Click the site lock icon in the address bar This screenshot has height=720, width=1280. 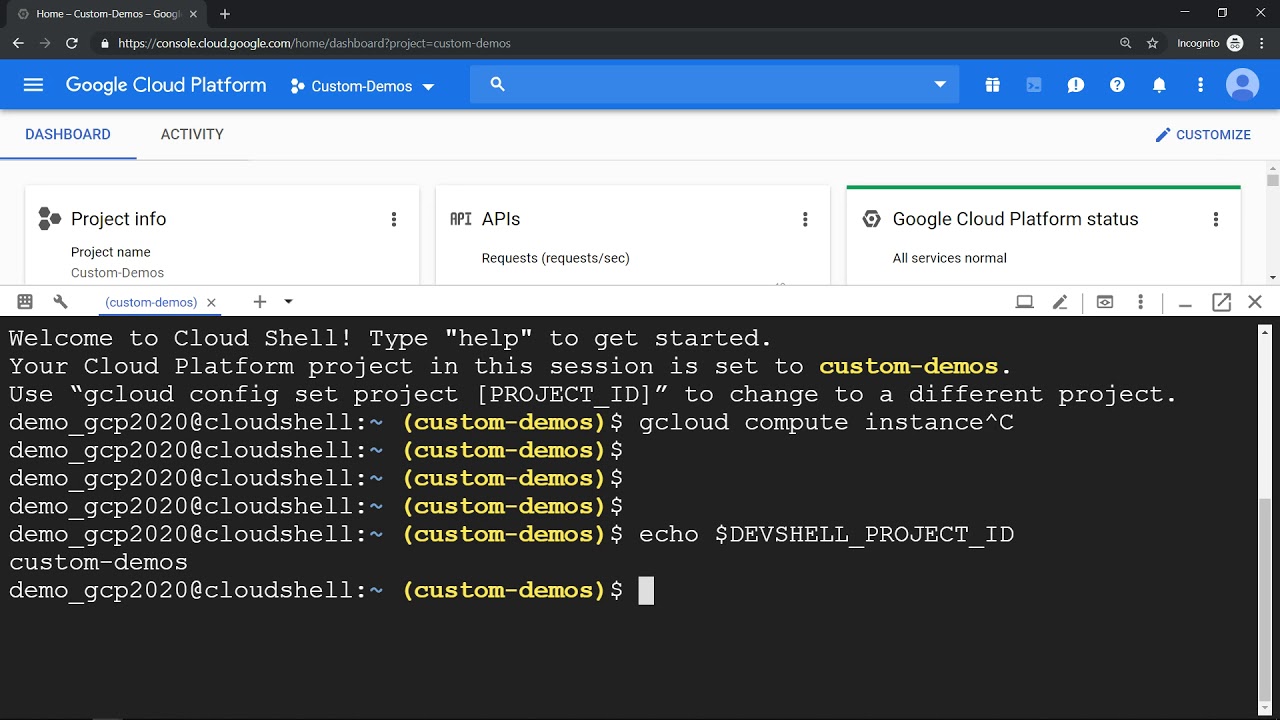(x=104, y=43)
